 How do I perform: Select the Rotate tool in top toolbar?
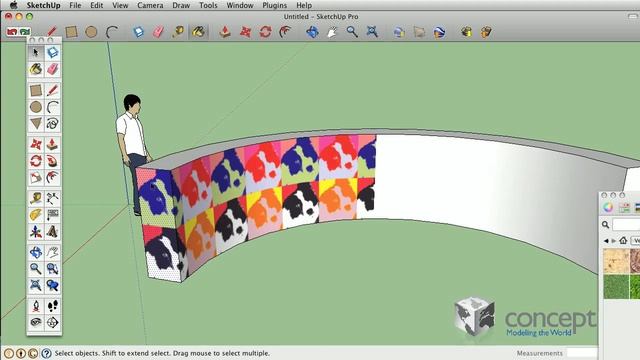pyautogui.click(x=265, y=32)
